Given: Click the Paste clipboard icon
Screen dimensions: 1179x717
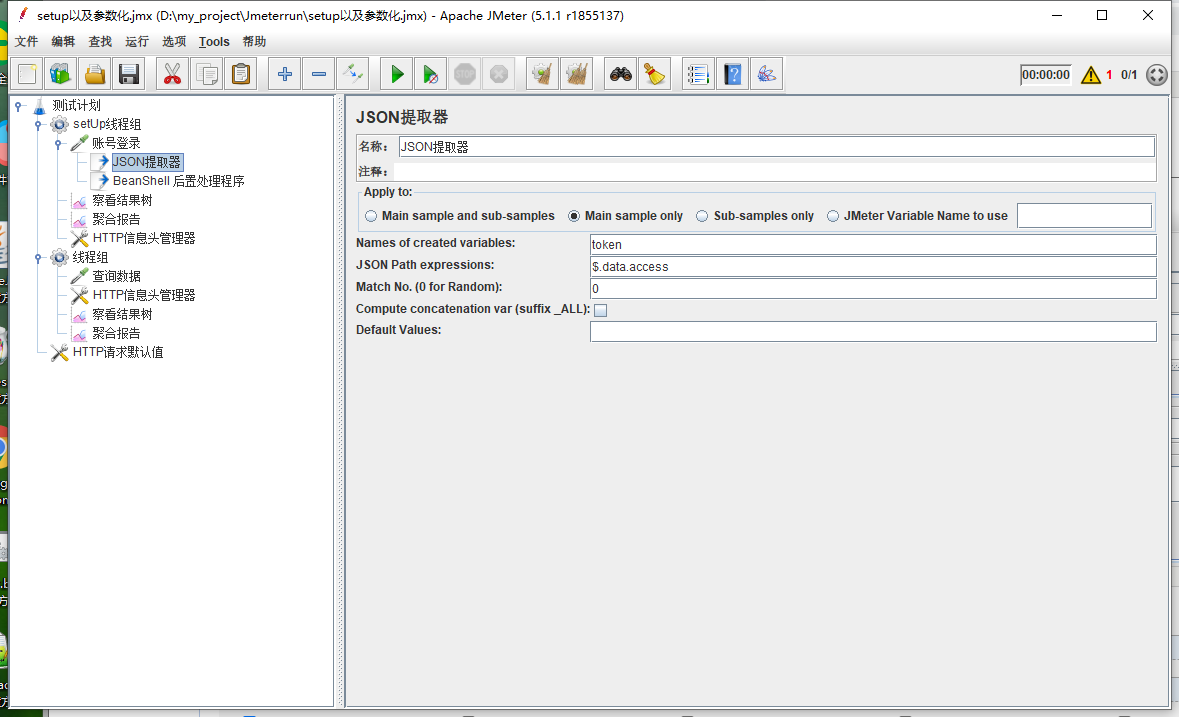Looking at the screenshot, I should [x=241, y=74].
